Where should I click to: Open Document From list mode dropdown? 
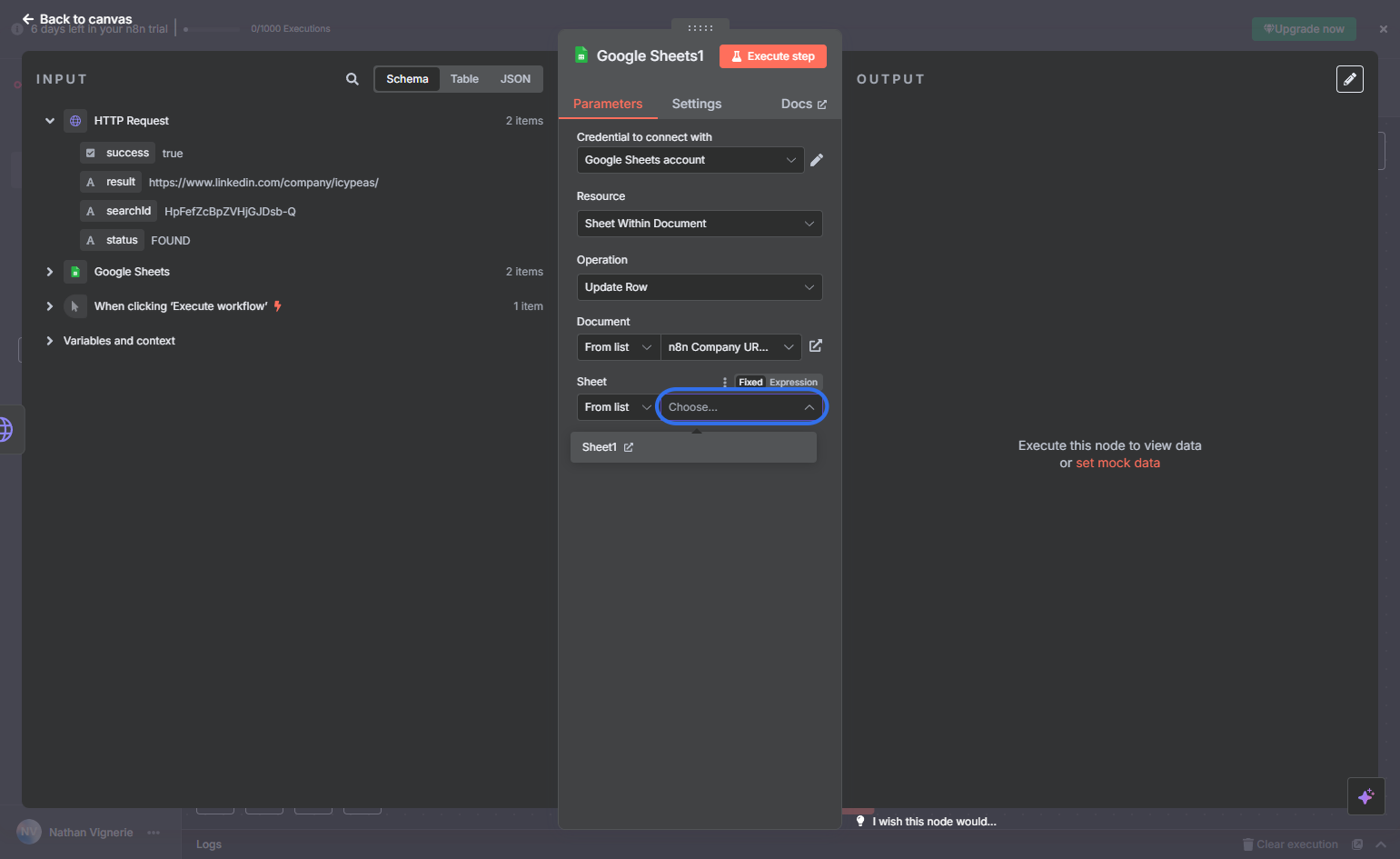pos(619,347)
